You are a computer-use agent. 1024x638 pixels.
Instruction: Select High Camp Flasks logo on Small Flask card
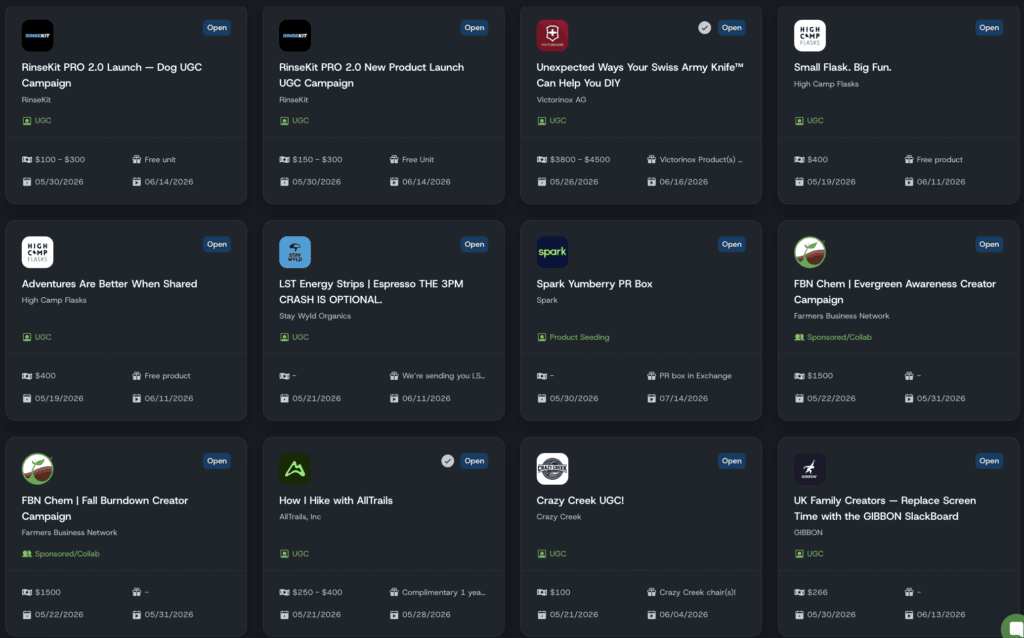[x=809, y=35]
